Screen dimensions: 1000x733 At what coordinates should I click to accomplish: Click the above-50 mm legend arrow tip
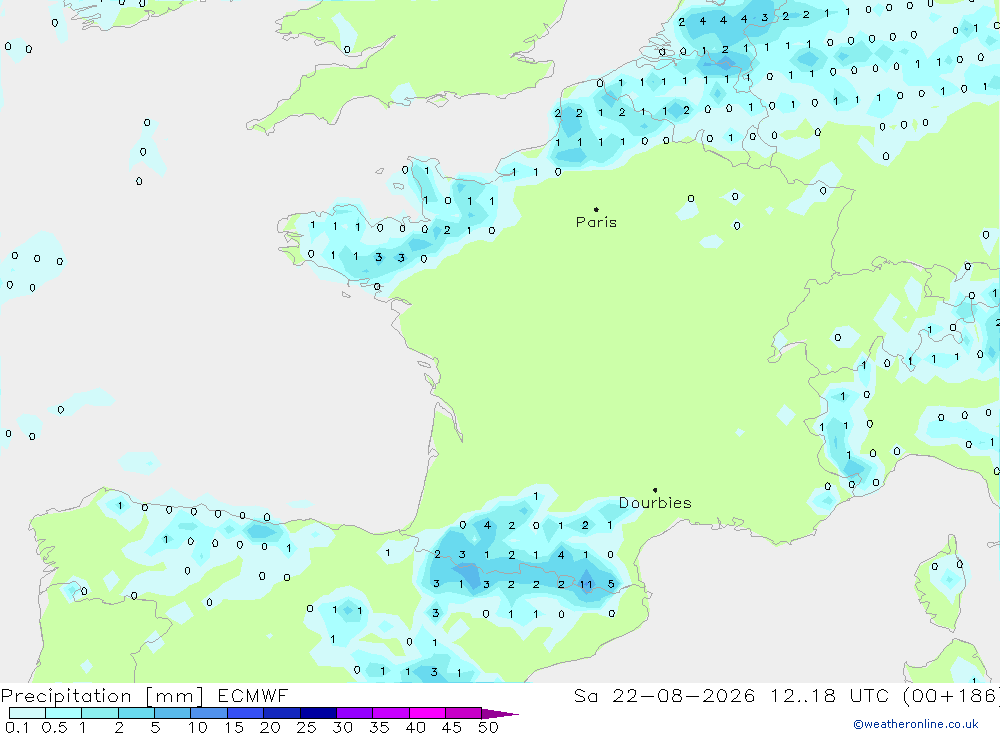click(501, 714)
